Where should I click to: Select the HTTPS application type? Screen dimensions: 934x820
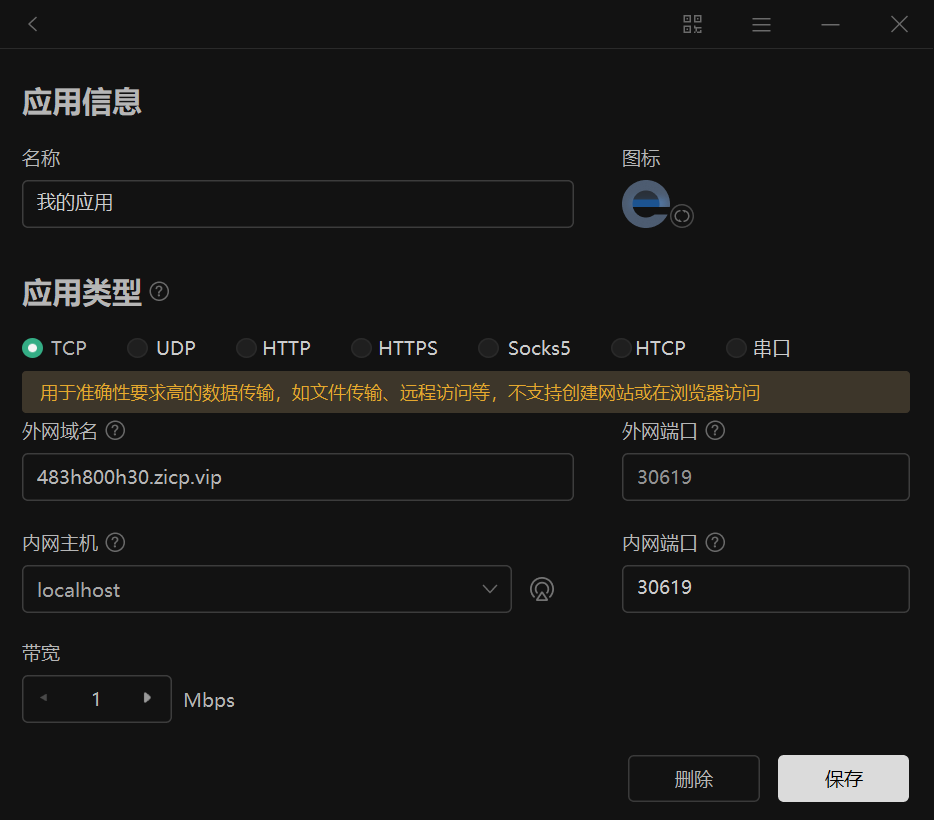click(x=361, y=348)
